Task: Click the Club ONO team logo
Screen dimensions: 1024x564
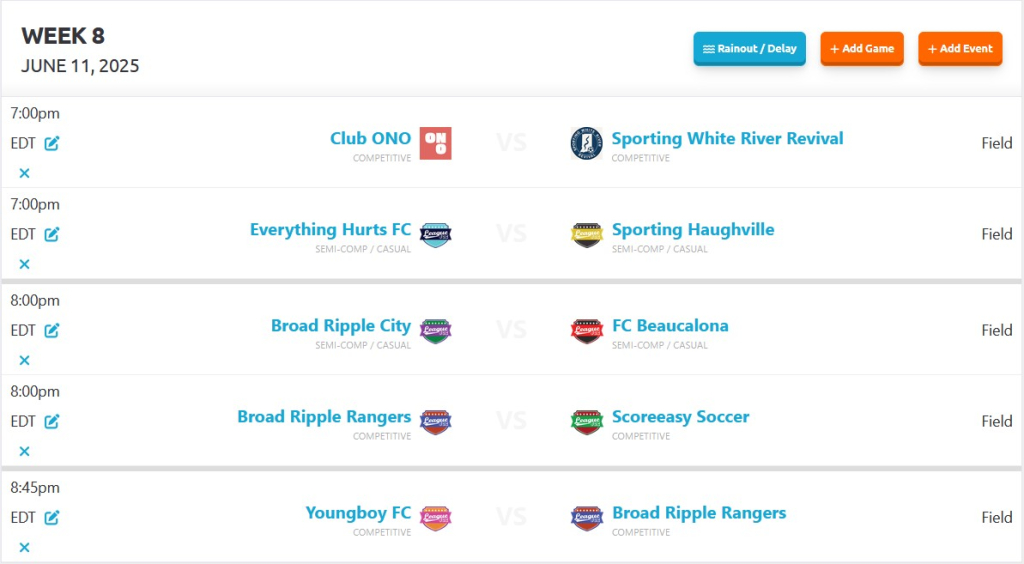Action: (436, 143)
